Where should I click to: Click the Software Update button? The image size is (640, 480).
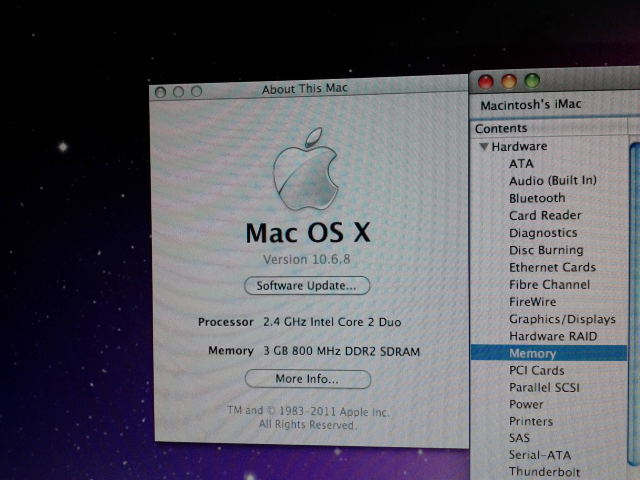307,285
